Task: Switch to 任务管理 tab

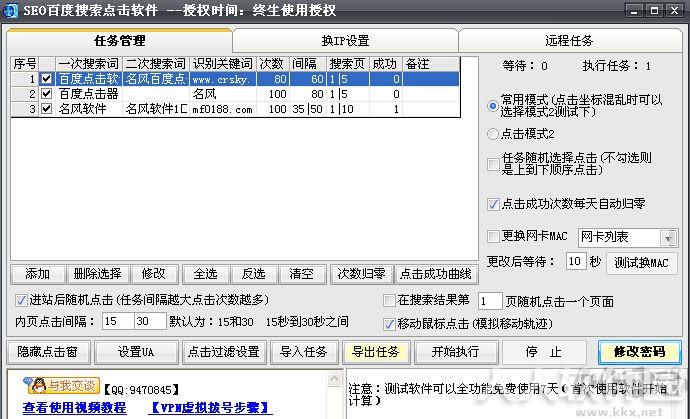Action: (x=119, y=41)
